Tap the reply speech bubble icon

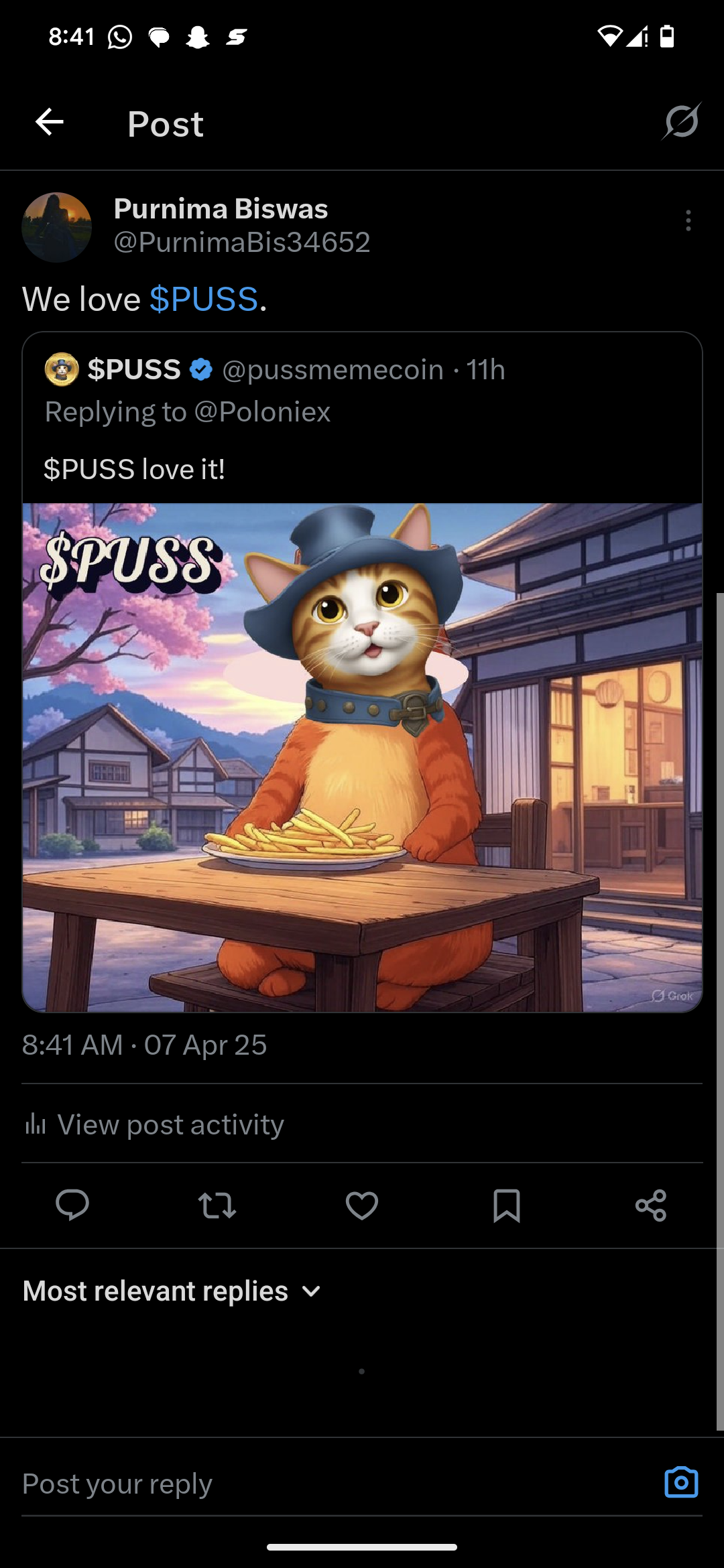pos(72,1205)
